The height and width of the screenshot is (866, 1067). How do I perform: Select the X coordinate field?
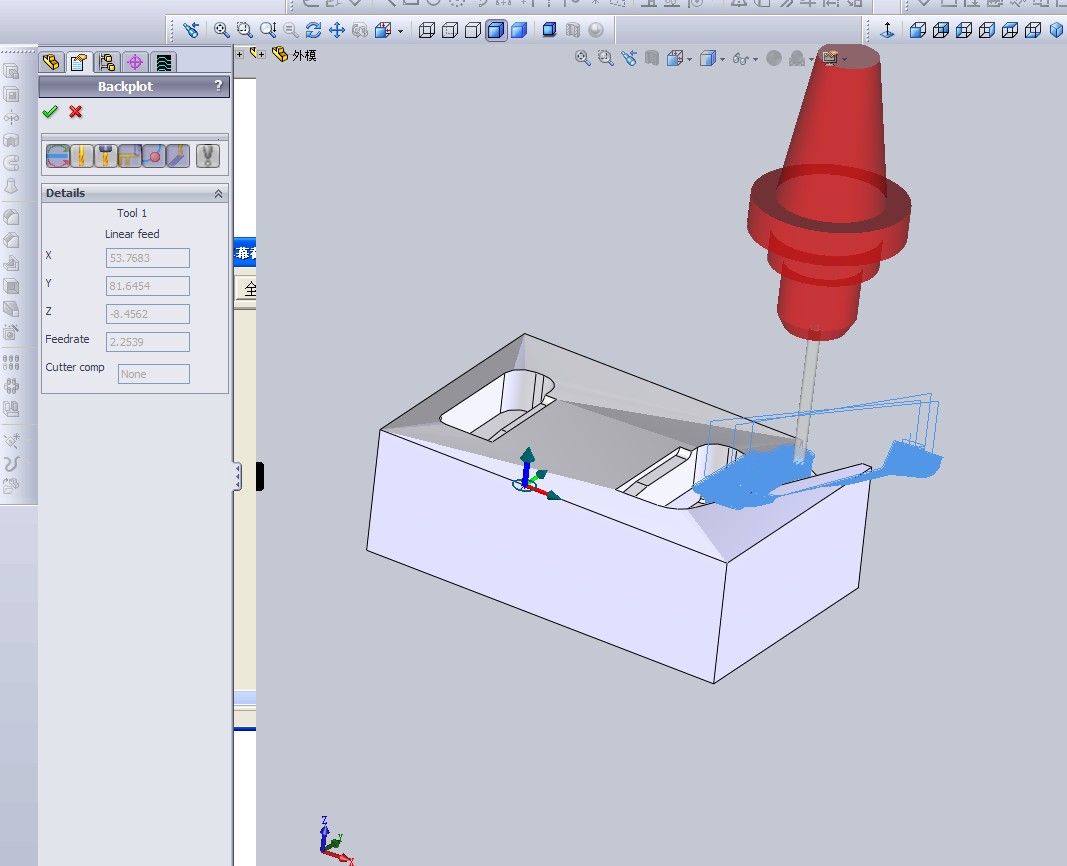pos(148,258)
